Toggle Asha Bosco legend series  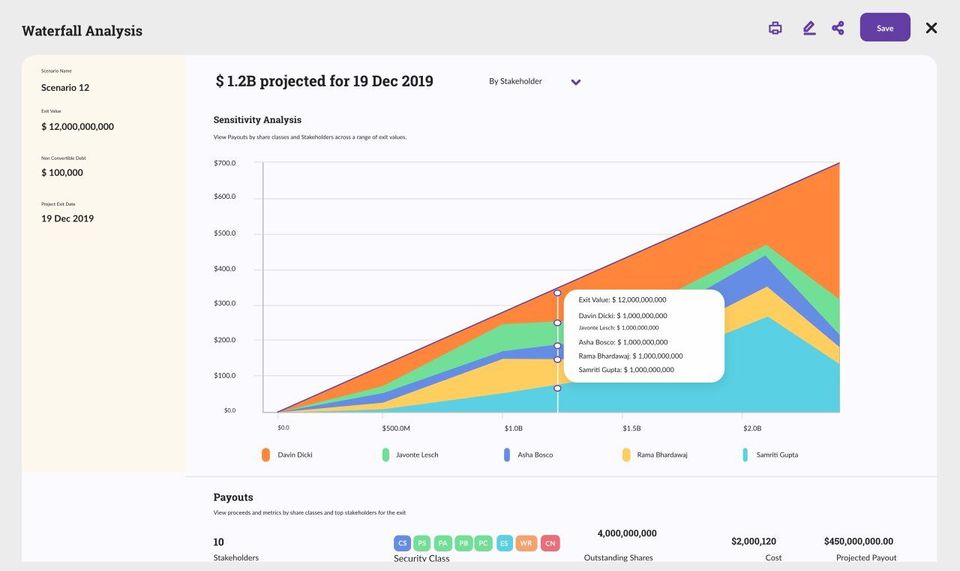tap(528, 455)
